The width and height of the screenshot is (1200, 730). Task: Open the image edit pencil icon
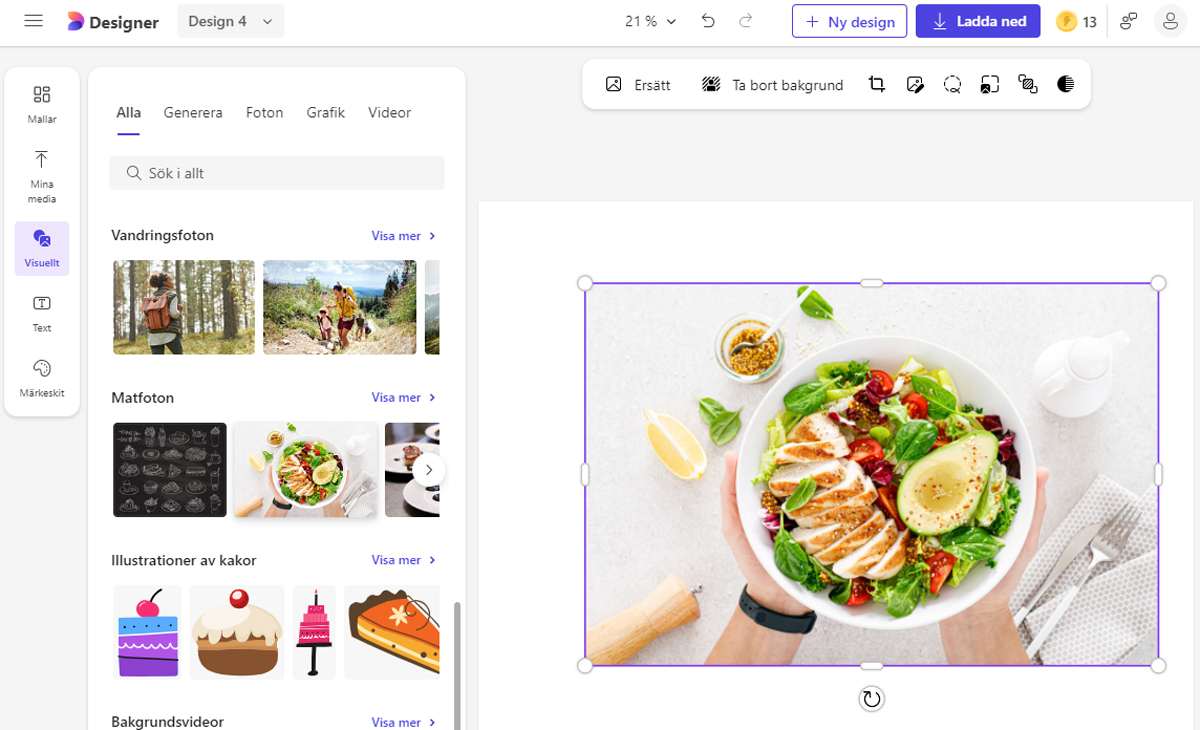point(915,85)
